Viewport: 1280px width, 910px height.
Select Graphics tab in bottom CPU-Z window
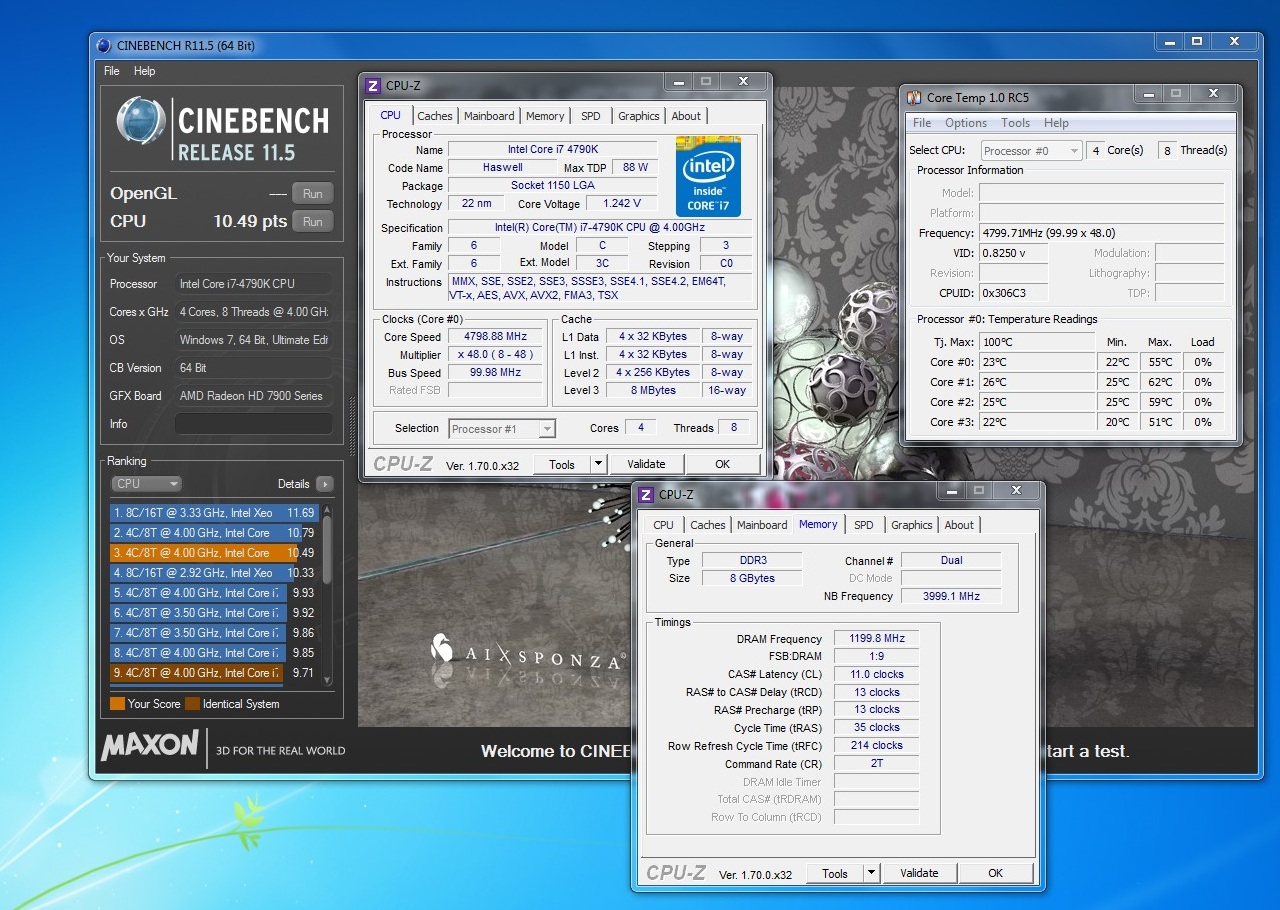912,525
